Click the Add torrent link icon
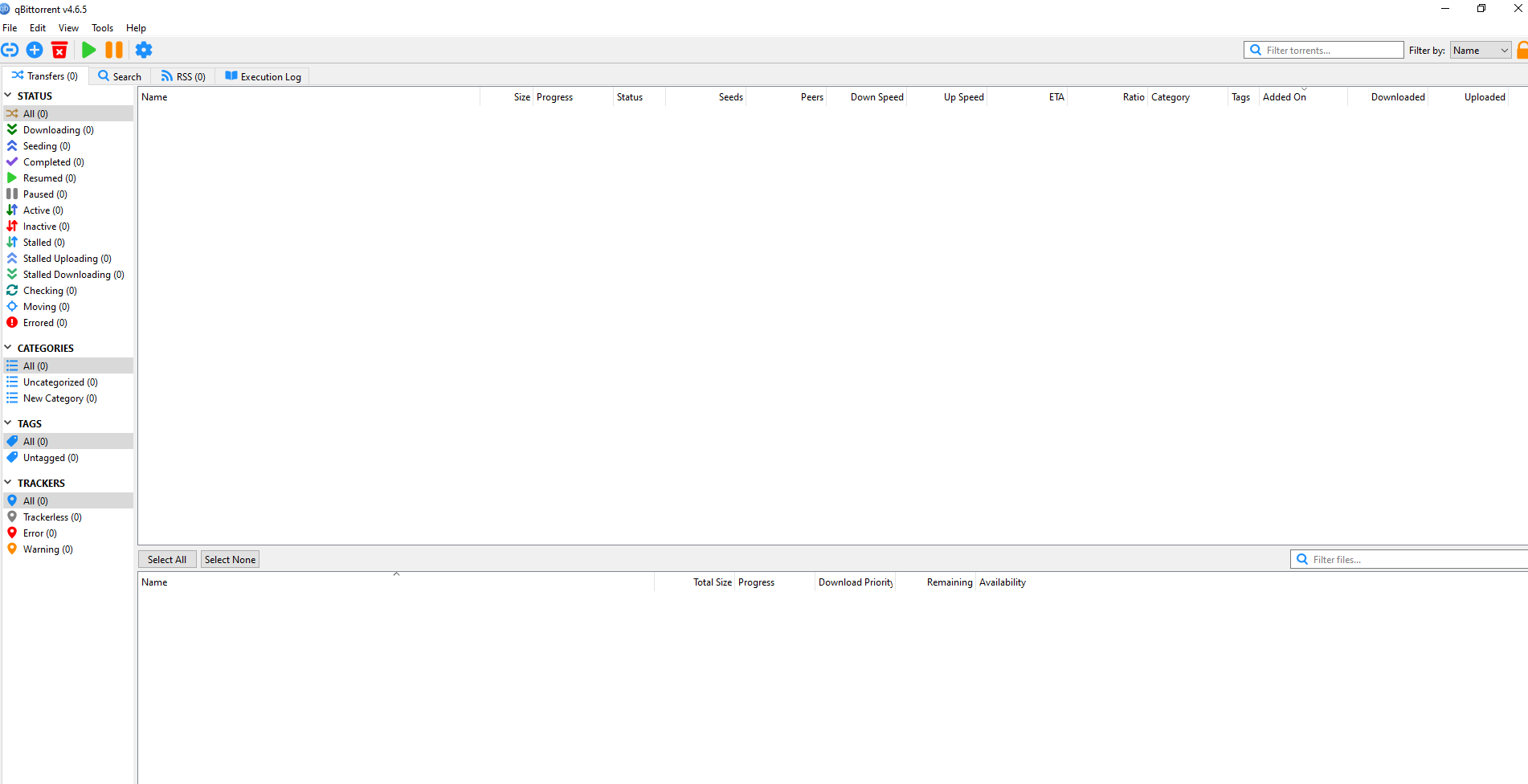This screenshot has width=1528, height=784. 10,50
